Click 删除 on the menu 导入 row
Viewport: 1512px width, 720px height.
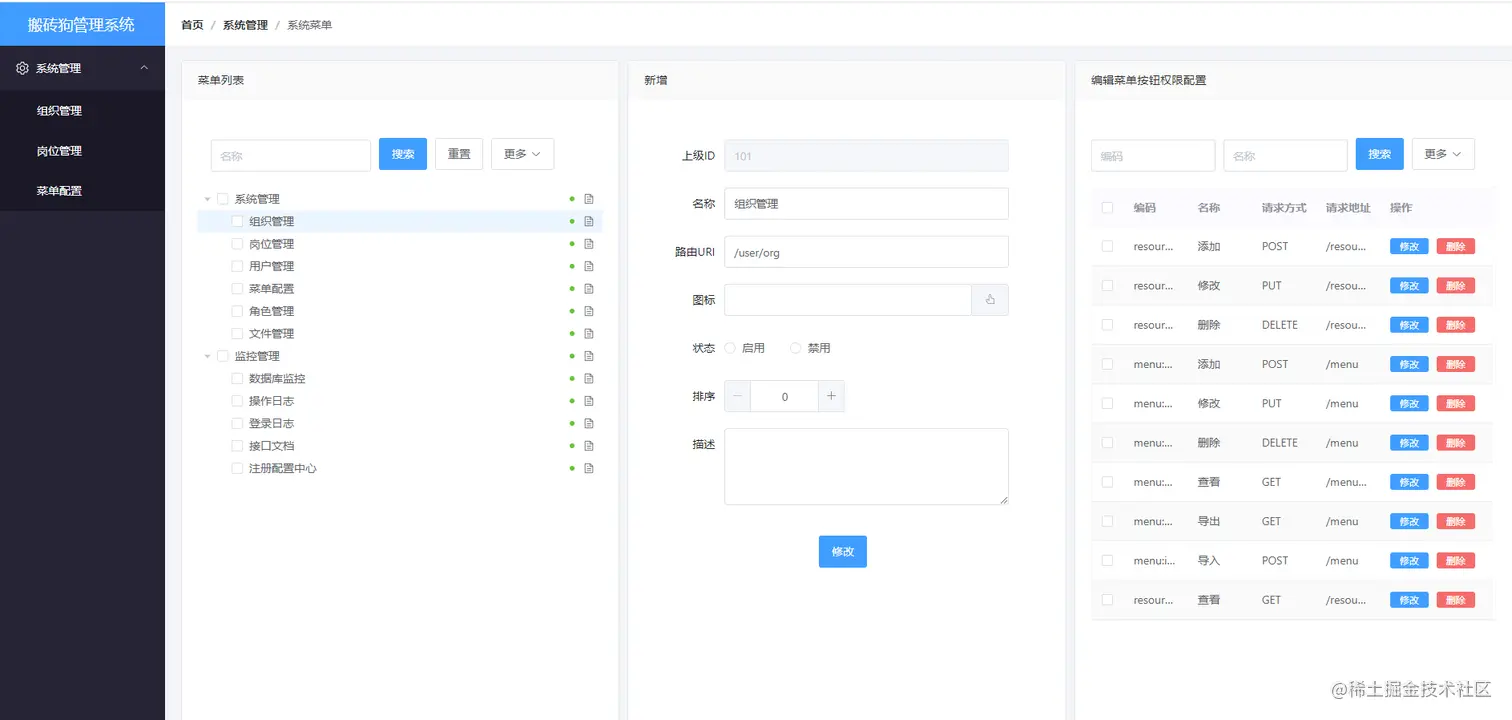point(1456,561)
